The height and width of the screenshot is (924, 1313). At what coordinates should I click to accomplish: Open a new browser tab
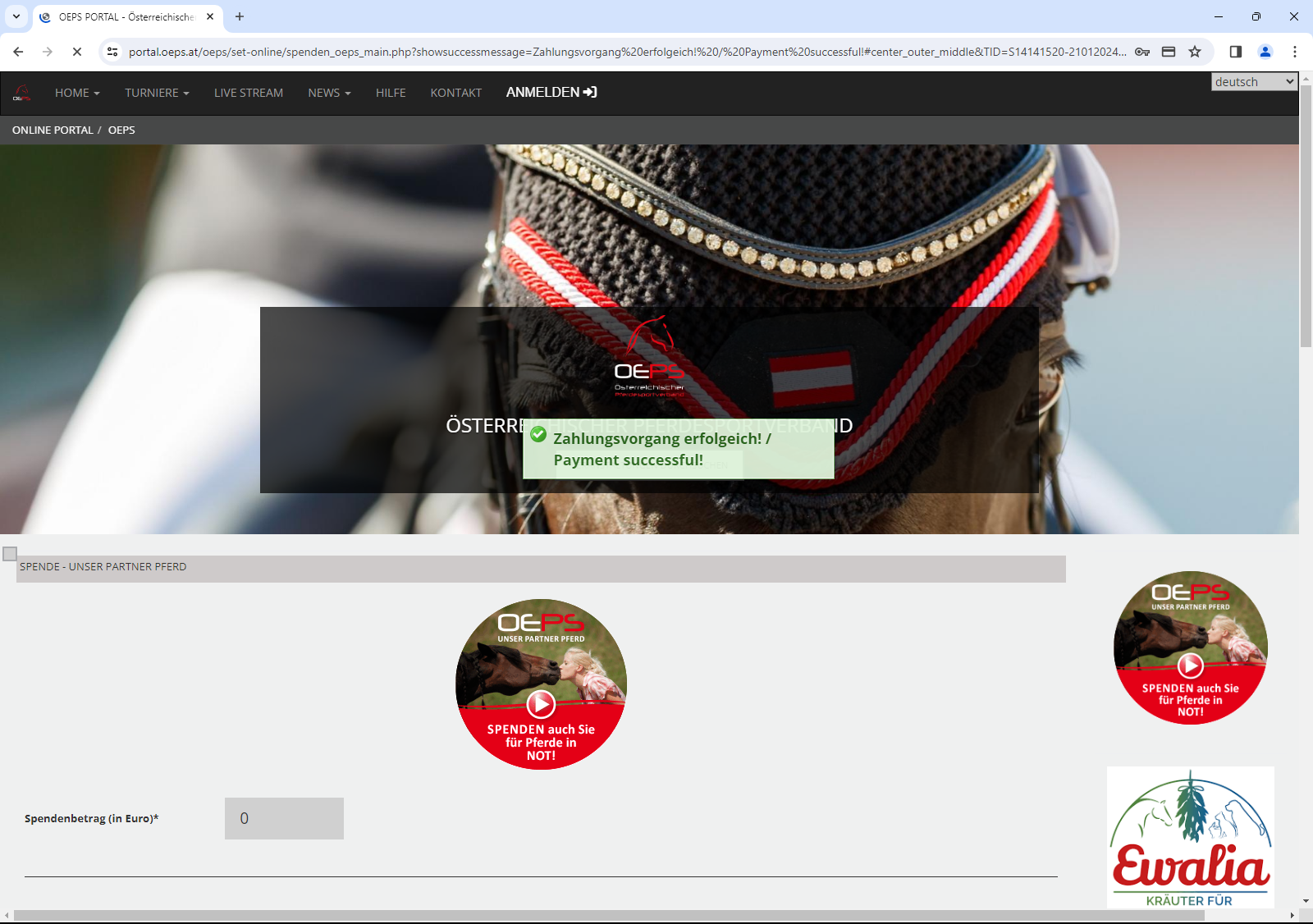pyautogui.click(x=240, y=16)
